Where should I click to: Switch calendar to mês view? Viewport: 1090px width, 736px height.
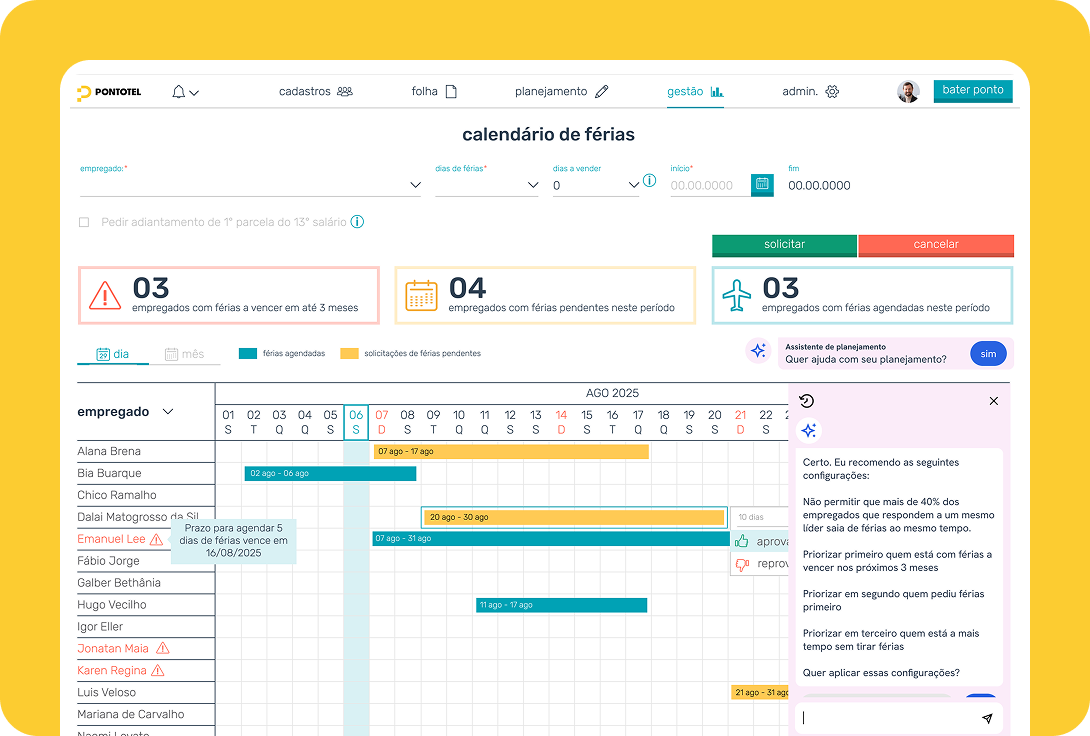pyautogui.click(x=184, y=353)
